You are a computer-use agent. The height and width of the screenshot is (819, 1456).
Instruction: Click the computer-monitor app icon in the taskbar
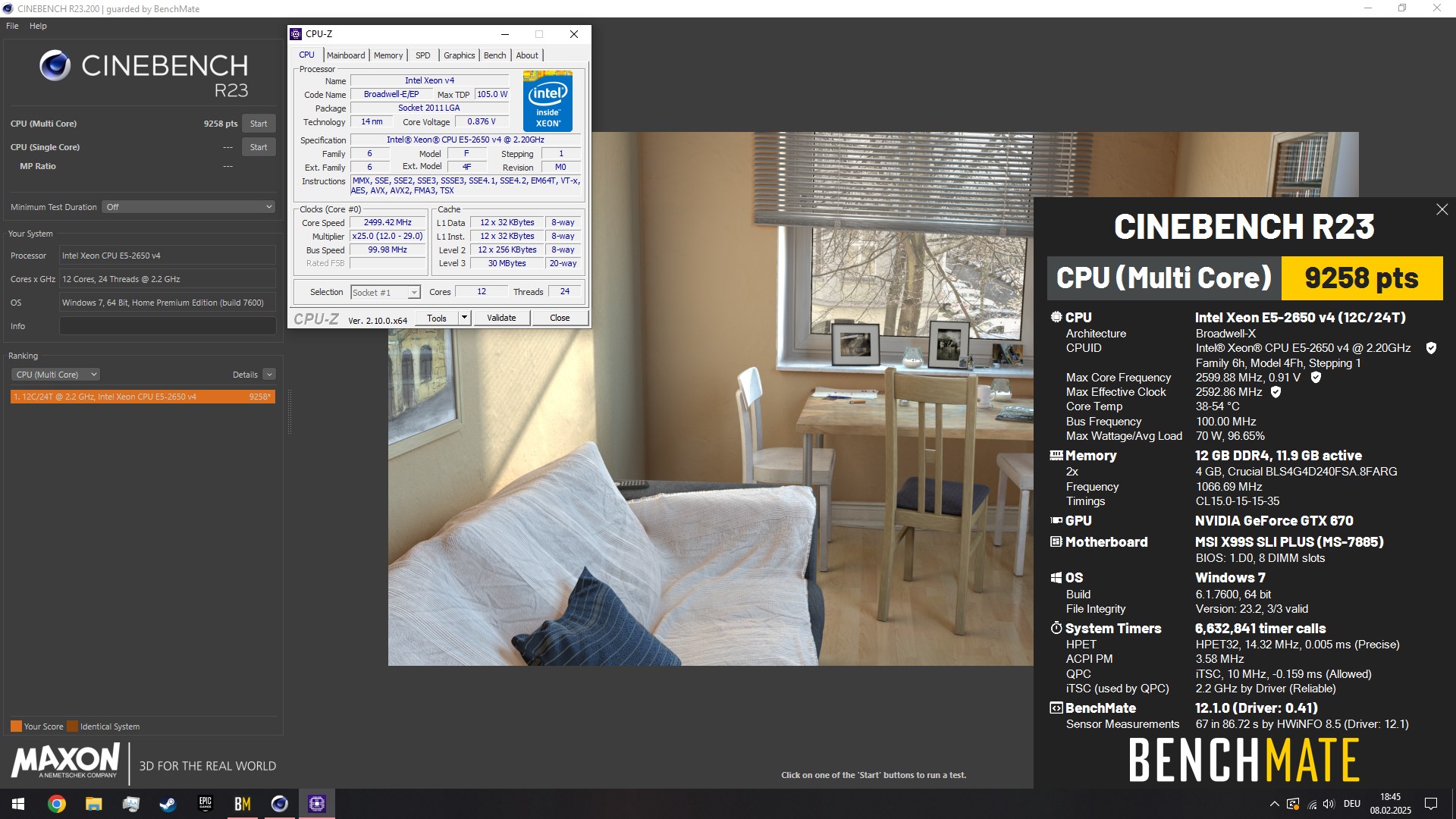tap(130, 804)
